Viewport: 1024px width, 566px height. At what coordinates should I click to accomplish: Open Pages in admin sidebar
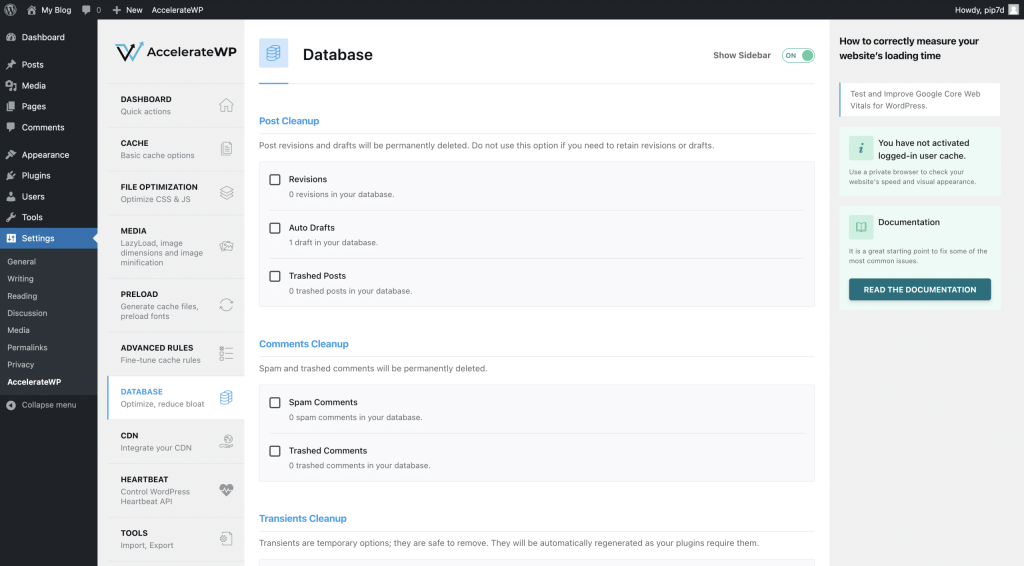(x=48, y=106)
